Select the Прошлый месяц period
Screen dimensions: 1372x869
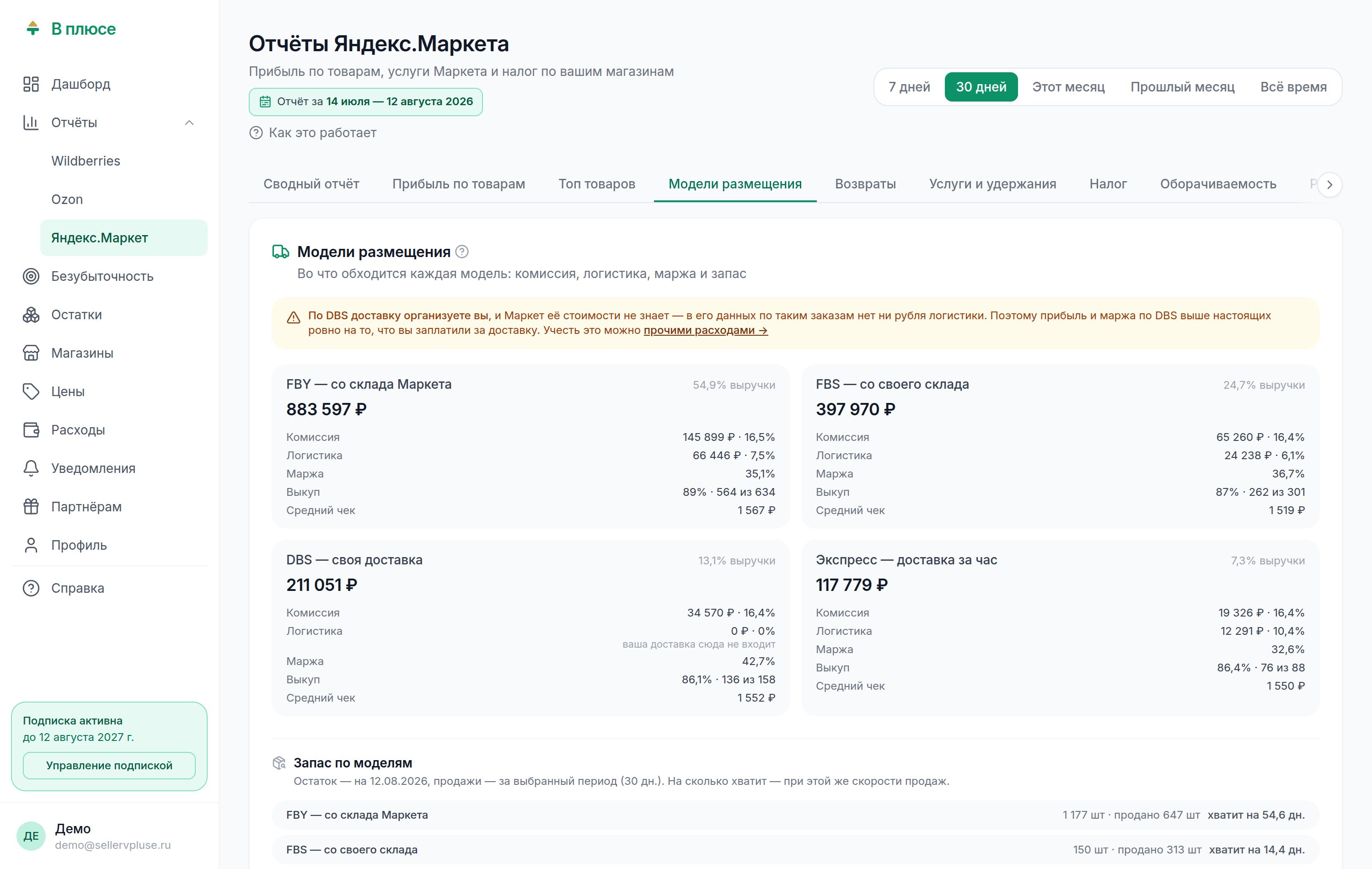tap(1182, 86)
